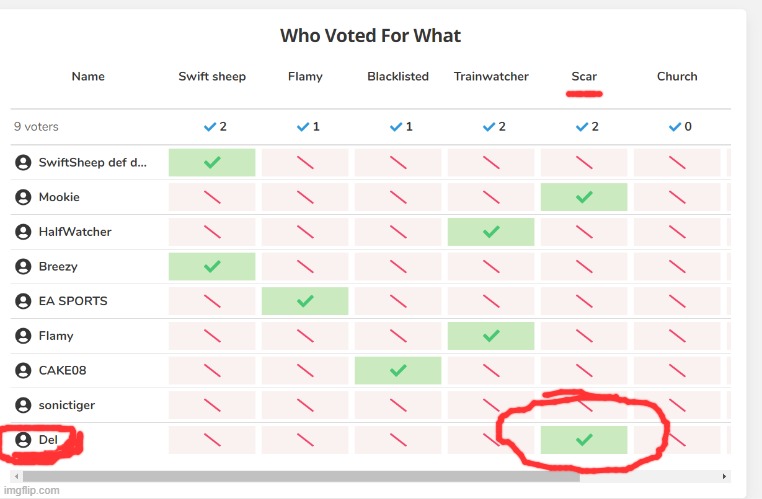Click HalfWatcher's green check under Trainwatcher

point(491,231)
